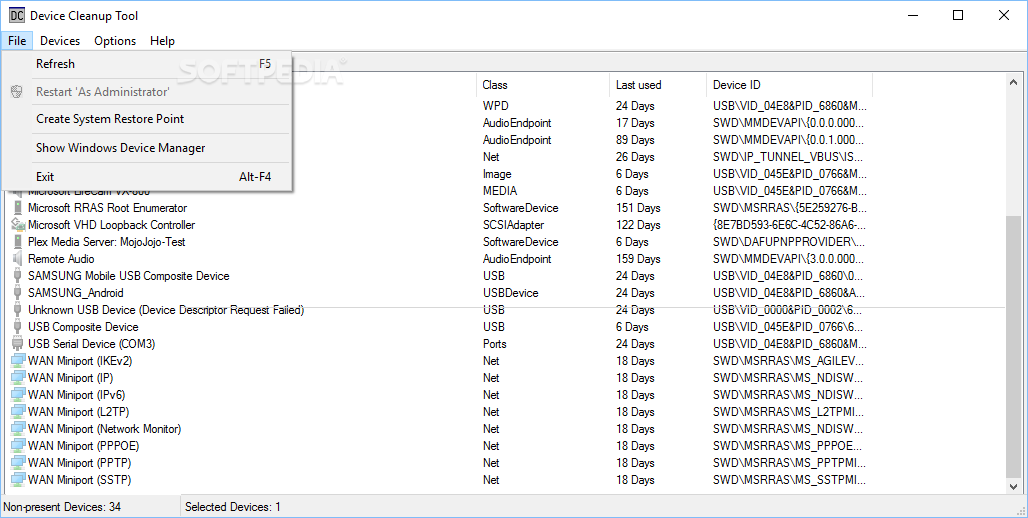Screen dimensions: 1028x518
Task: Select Unknown USB Device (Device Descriptor Request Failed)
Action: [x=166, y=310]
